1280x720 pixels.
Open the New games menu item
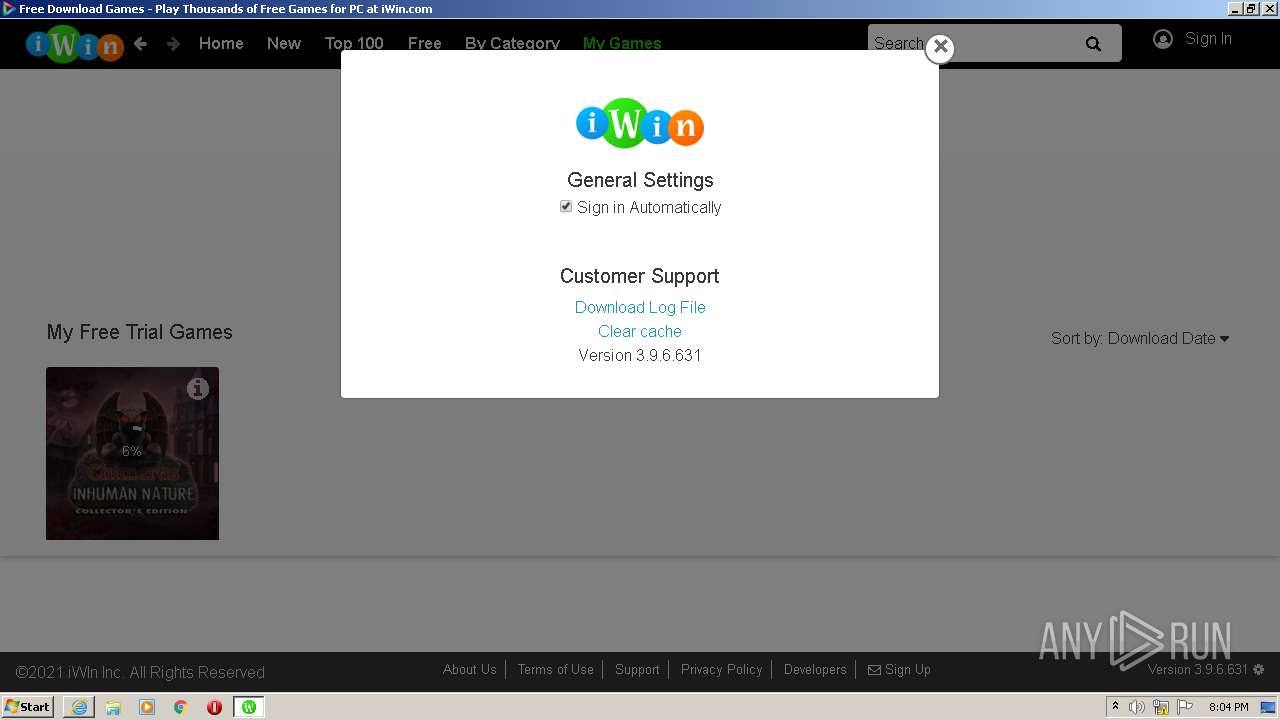tap(284, 43)
